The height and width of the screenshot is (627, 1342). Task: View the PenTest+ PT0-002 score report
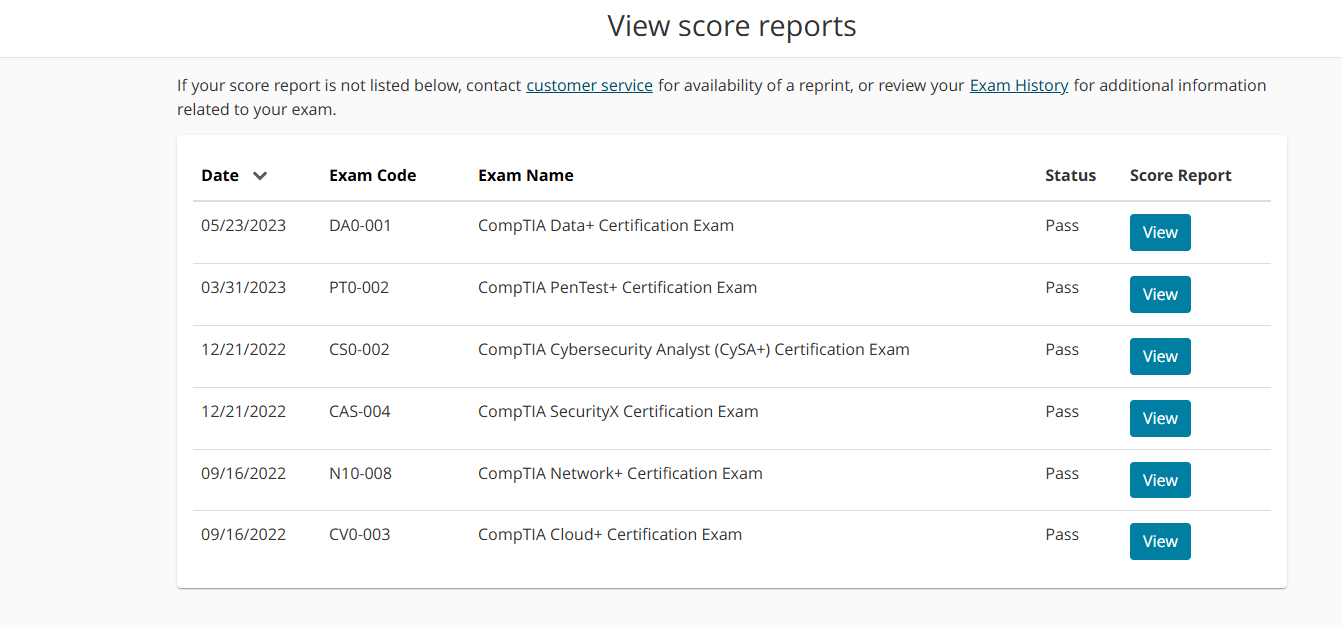click(1160, 294)
